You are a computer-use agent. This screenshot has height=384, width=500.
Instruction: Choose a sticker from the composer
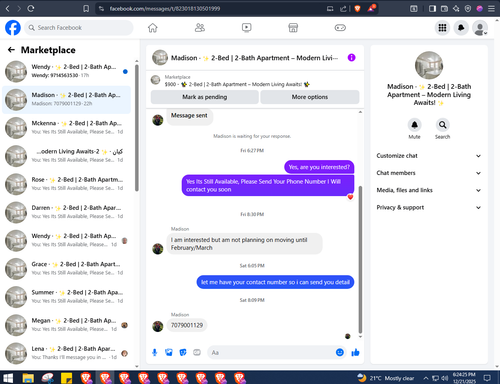pos(183,352)
